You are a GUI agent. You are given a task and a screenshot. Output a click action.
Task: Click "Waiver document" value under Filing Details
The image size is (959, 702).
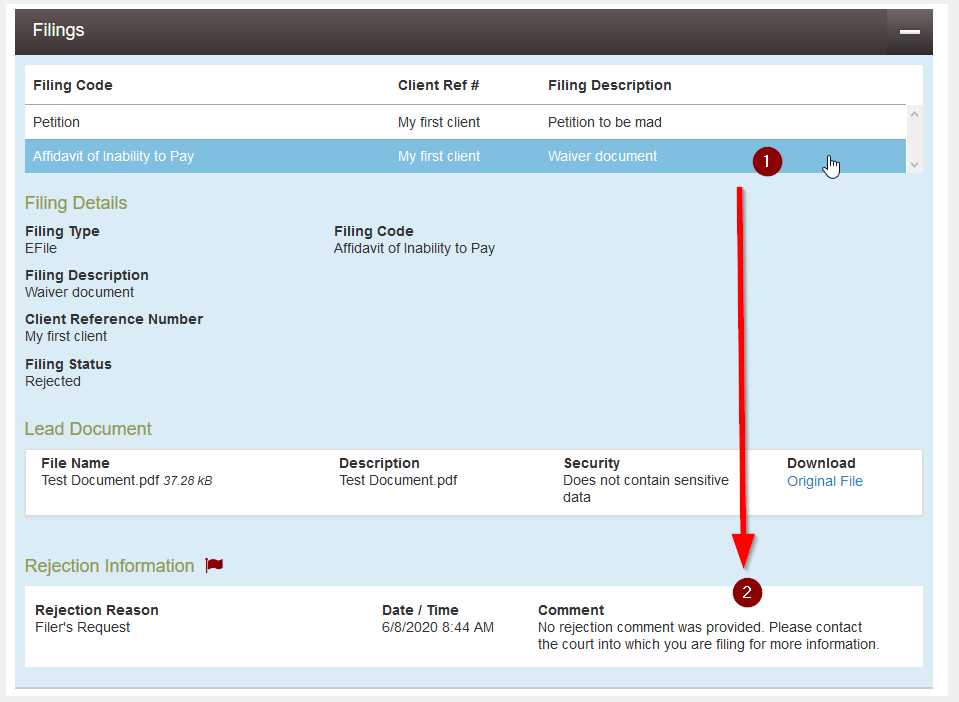click(x=80, y=292)
